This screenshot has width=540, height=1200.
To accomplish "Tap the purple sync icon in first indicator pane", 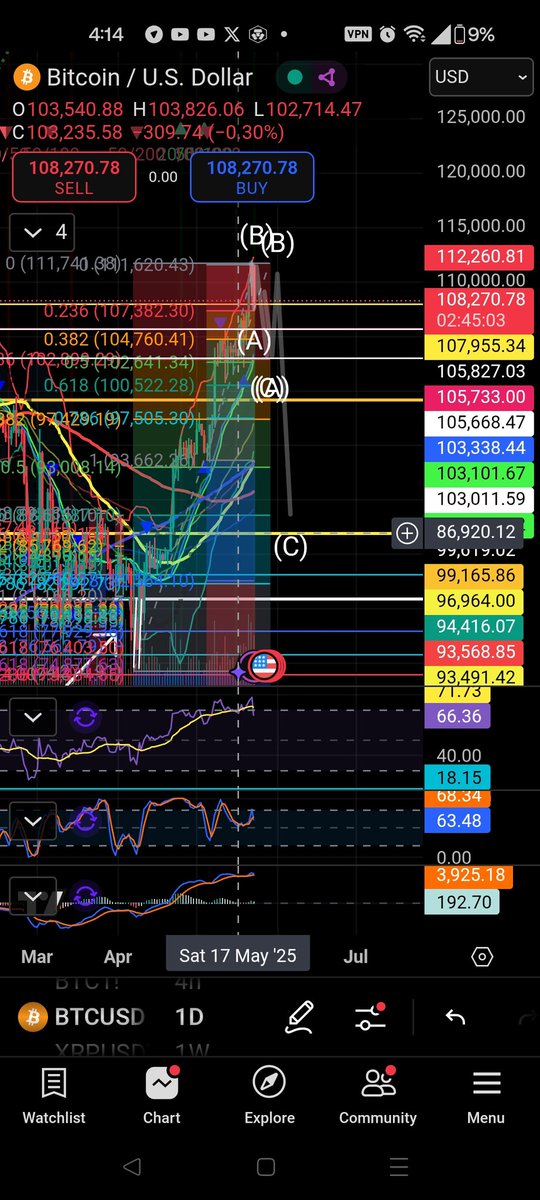I will pyautogui.click(x=85, y=717).
